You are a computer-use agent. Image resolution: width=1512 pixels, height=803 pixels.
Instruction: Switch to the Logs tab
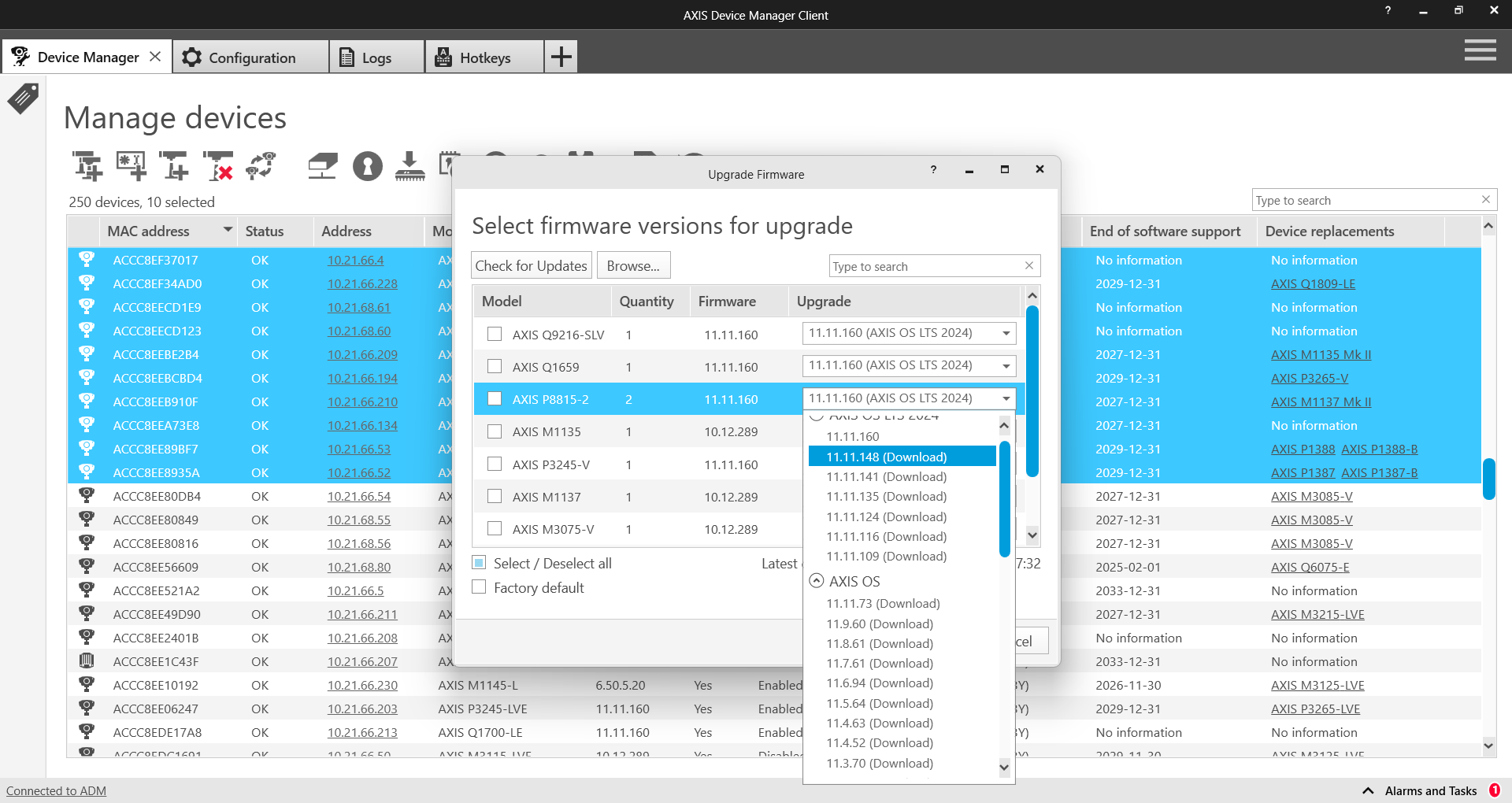(x=376, y=57)
